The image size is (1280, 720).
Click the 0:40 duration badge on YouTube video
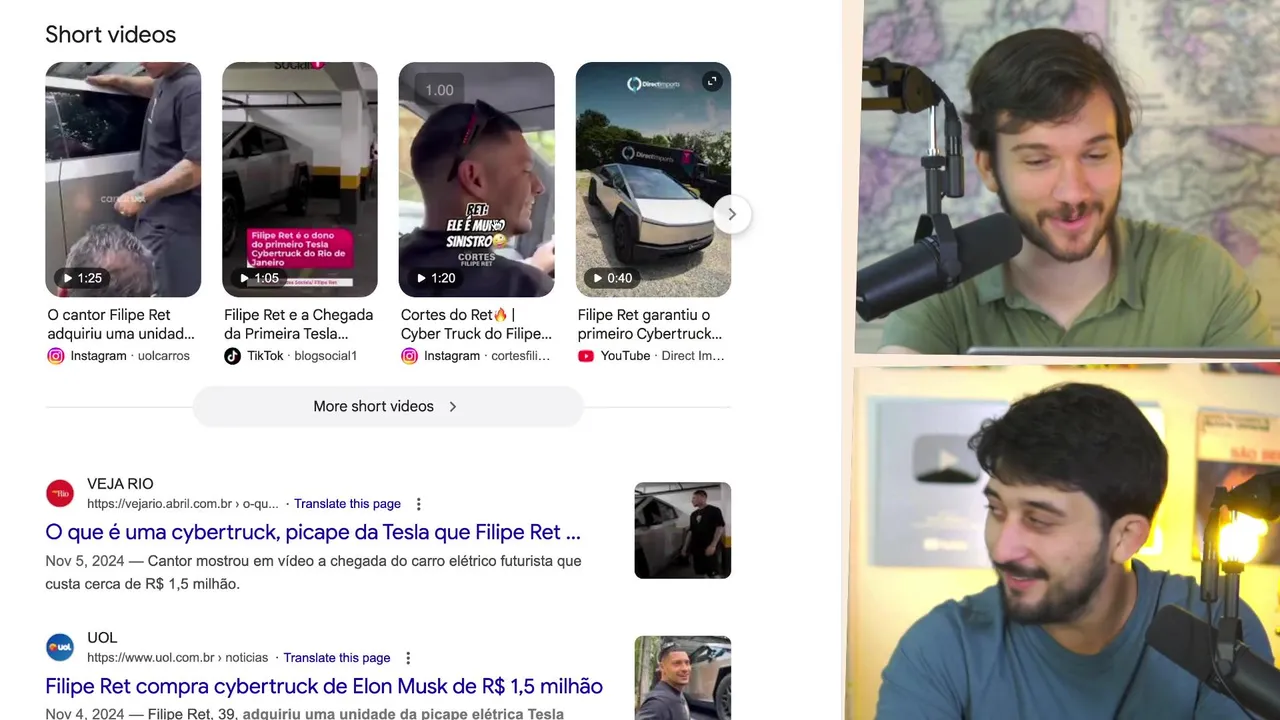613,278
